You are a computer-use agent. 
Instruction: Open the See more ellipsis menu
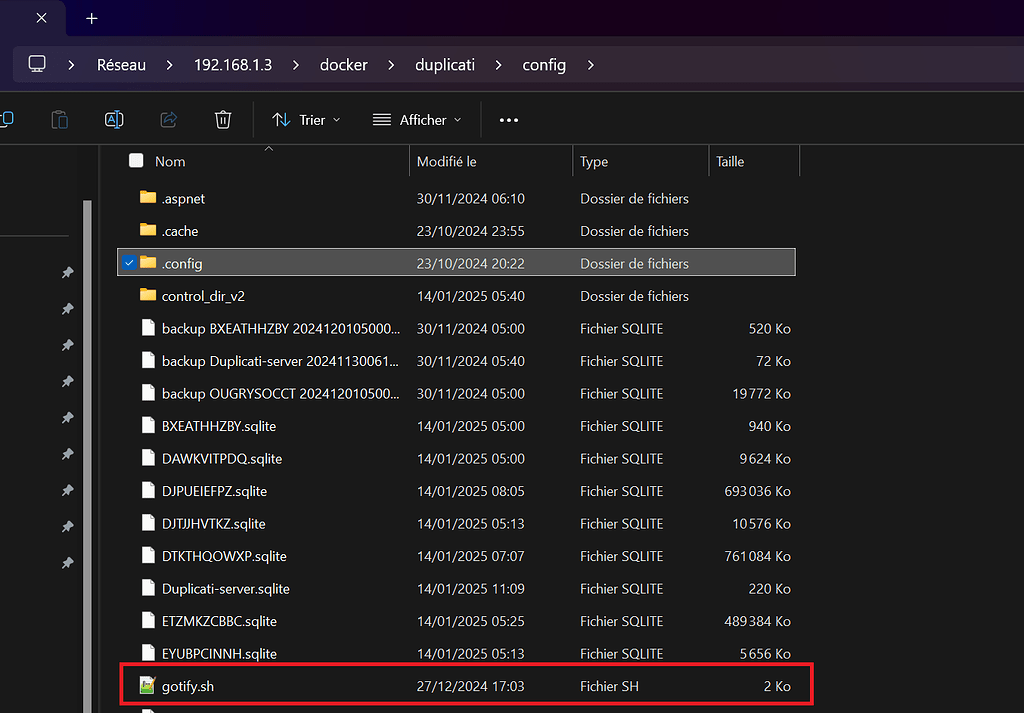pyautogui.click(x=508, y=120)
